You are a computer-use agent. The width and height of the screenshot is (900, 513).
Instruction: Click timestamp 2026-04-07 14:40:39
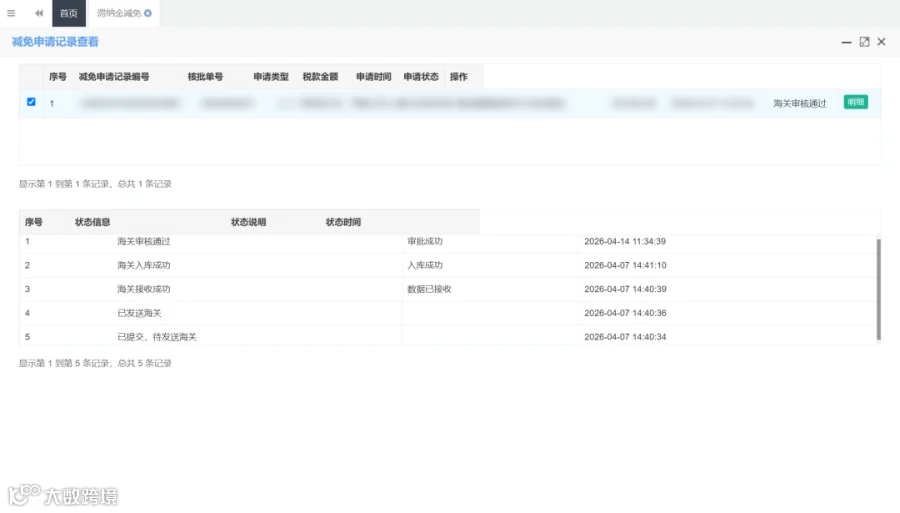click(625, 289)
